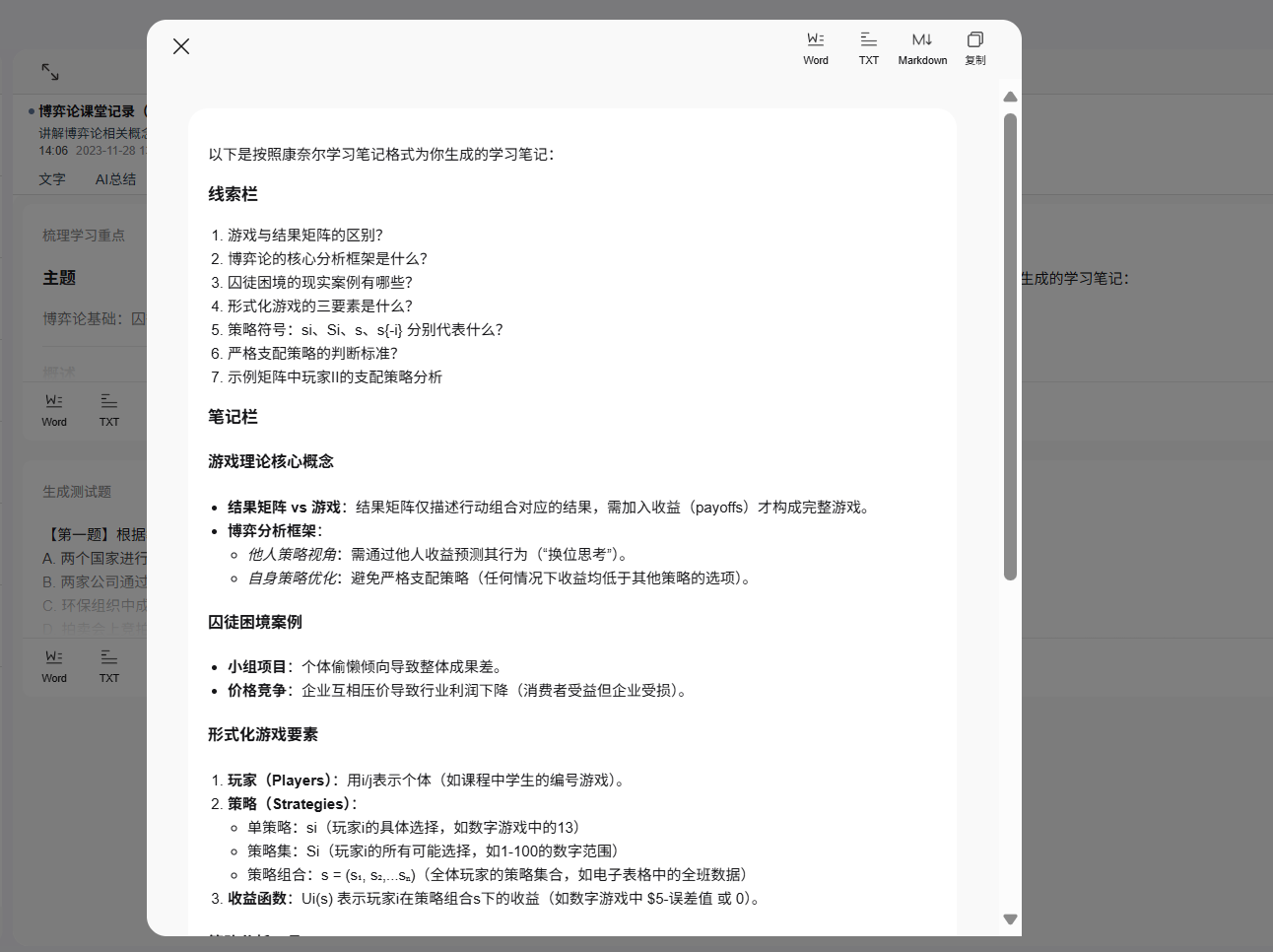Click the 囚徒困境案例 subheading
Screen dimensions: 1273x952
point(255,622)
